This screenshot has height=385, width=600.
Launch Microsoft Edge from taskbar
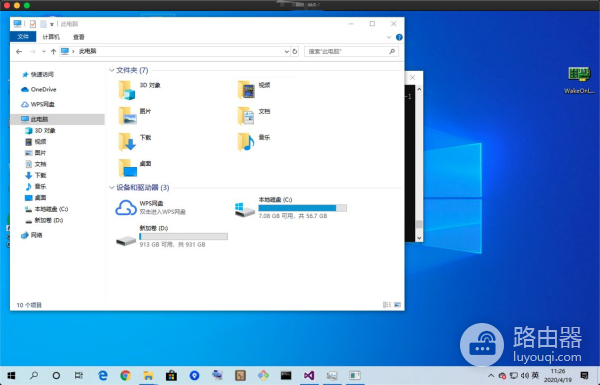point(102,375)
